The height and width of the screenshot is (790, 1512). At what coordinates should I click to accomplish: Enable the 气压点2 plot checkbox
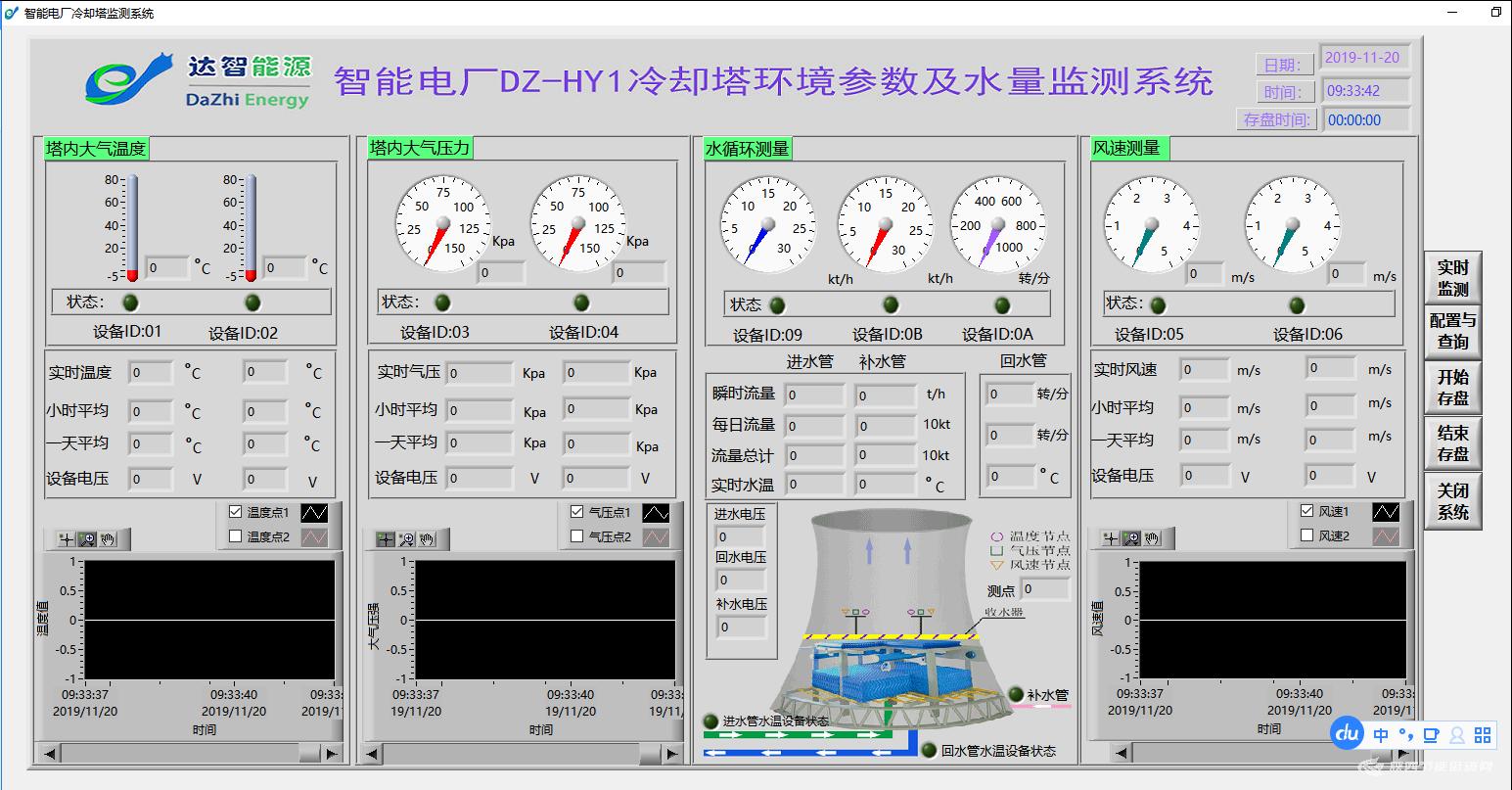coord(576,536)
